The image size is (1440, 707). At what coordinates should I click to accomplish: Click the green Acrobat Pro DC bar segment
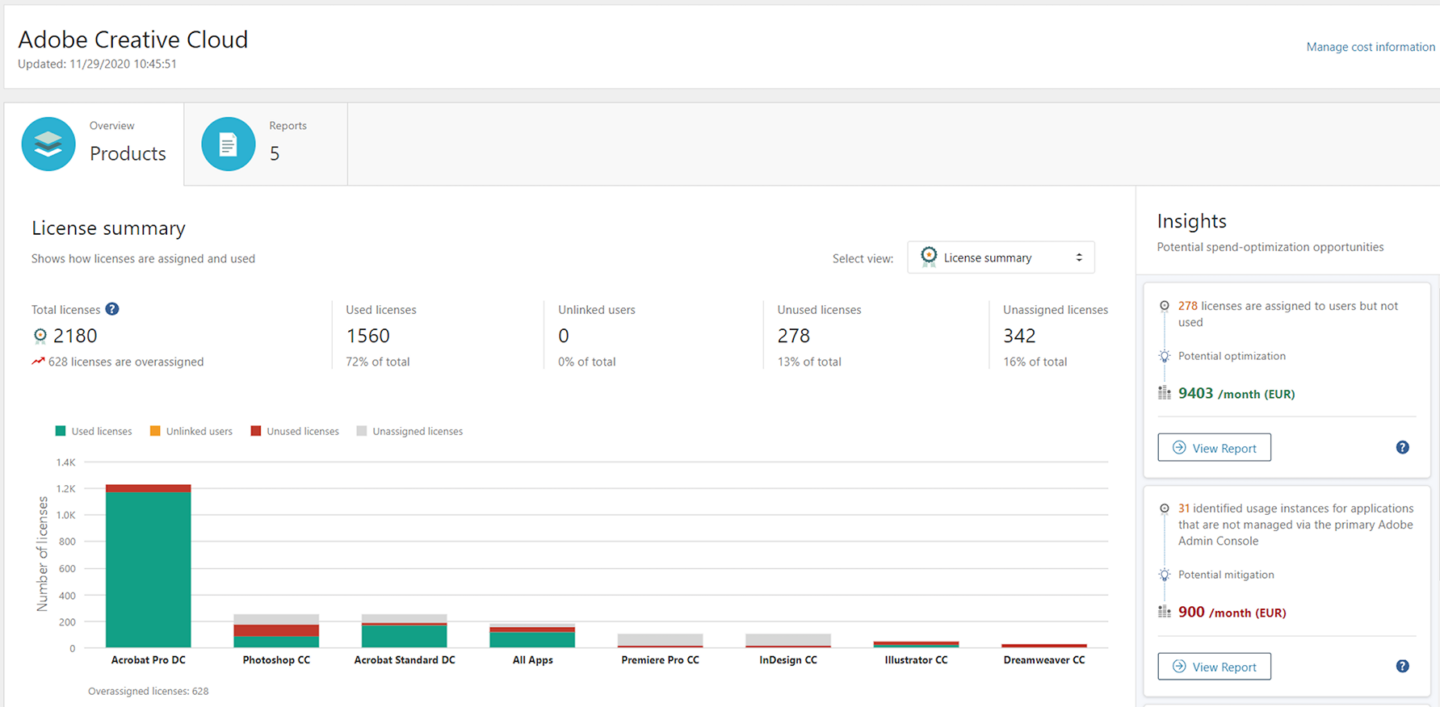tap(148, 569)
